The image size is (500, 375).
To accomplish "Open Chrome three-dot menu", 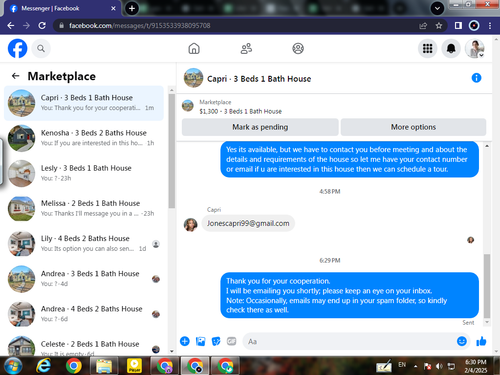I will pyautogui.click(x=490, y=26).
